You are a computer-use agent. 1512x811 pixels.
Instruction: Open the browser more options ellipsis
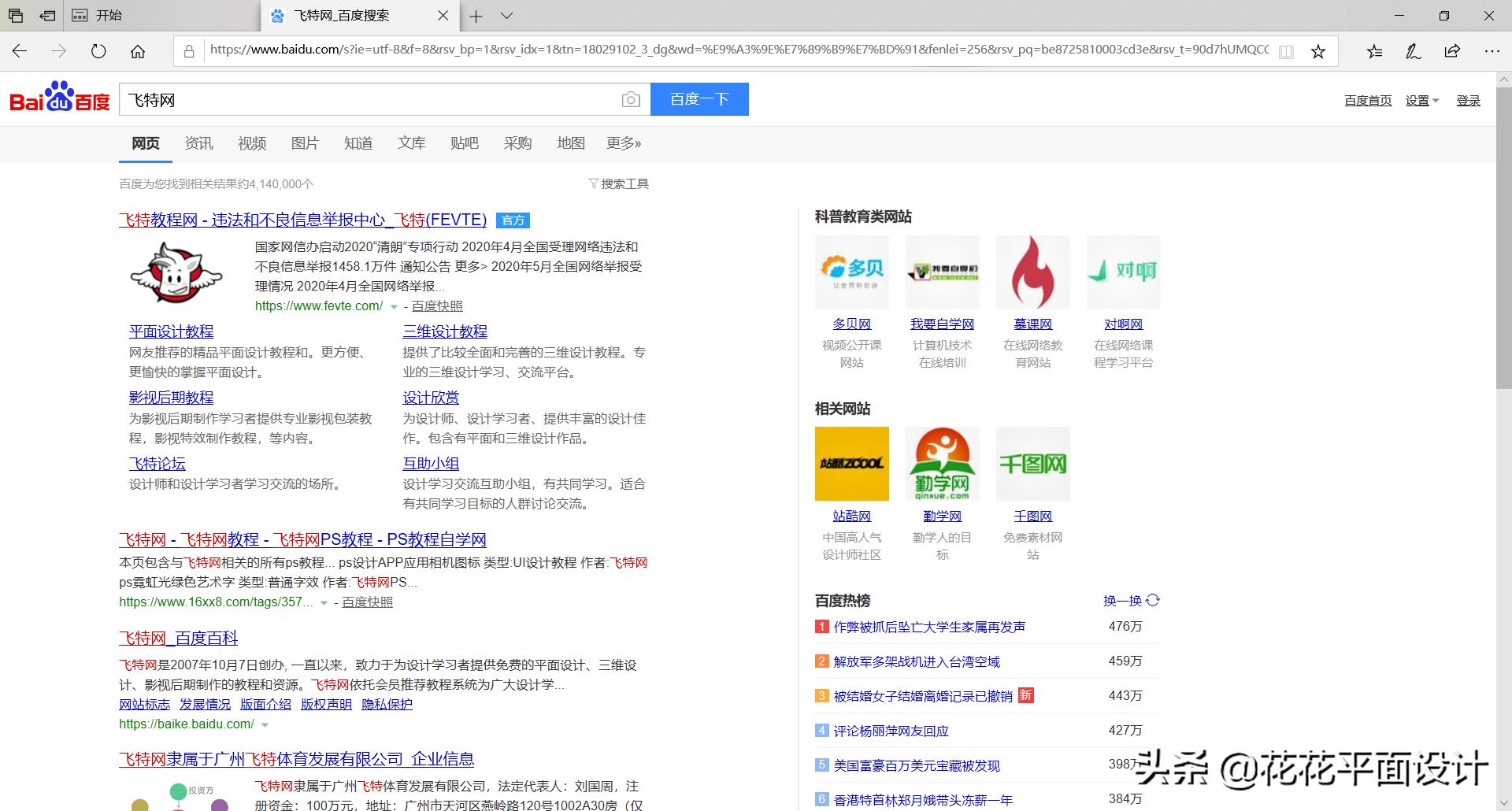tap(1492, 51)
